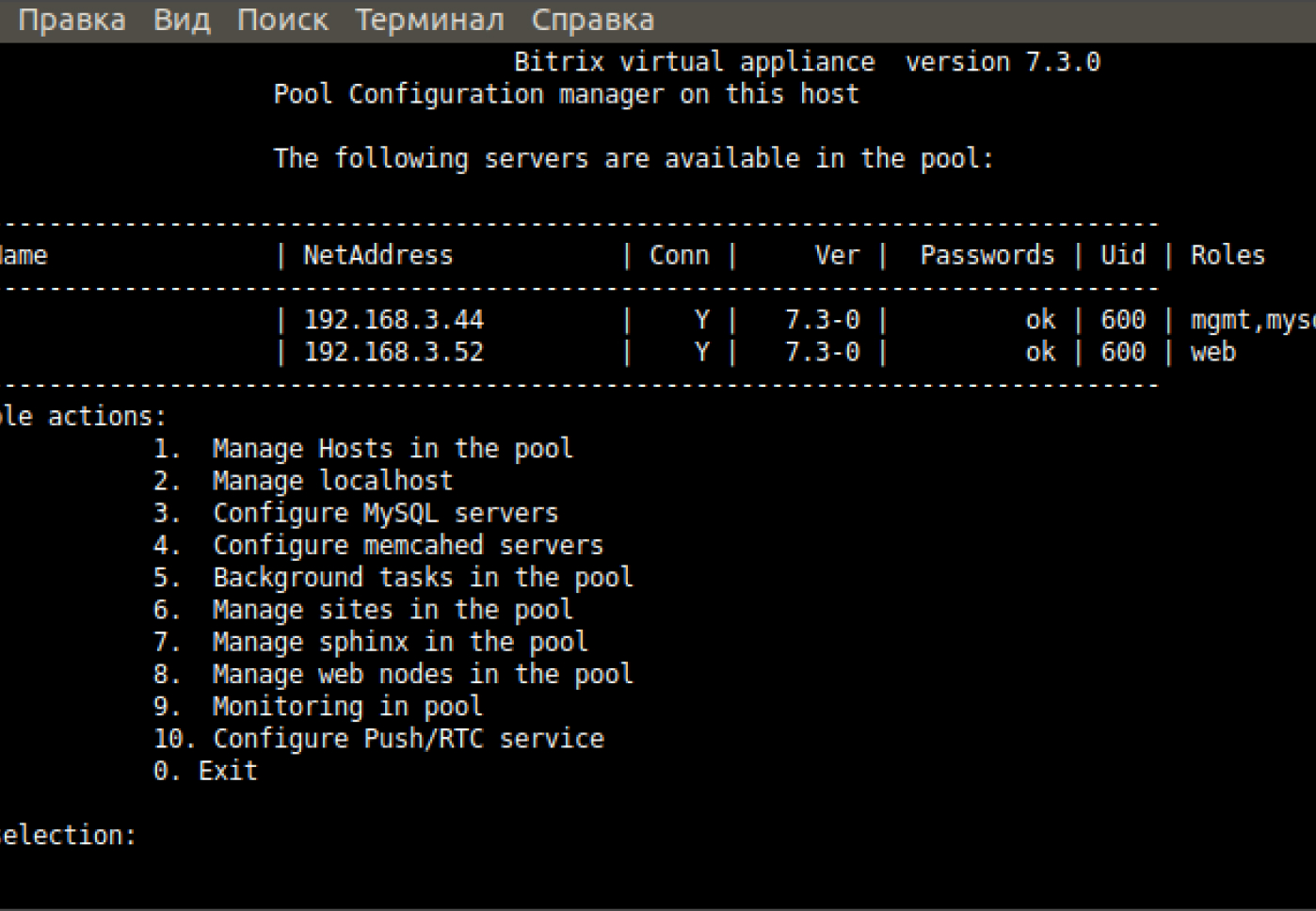
Task: Open the Терминал menu
Action: [x=429, y=20]
